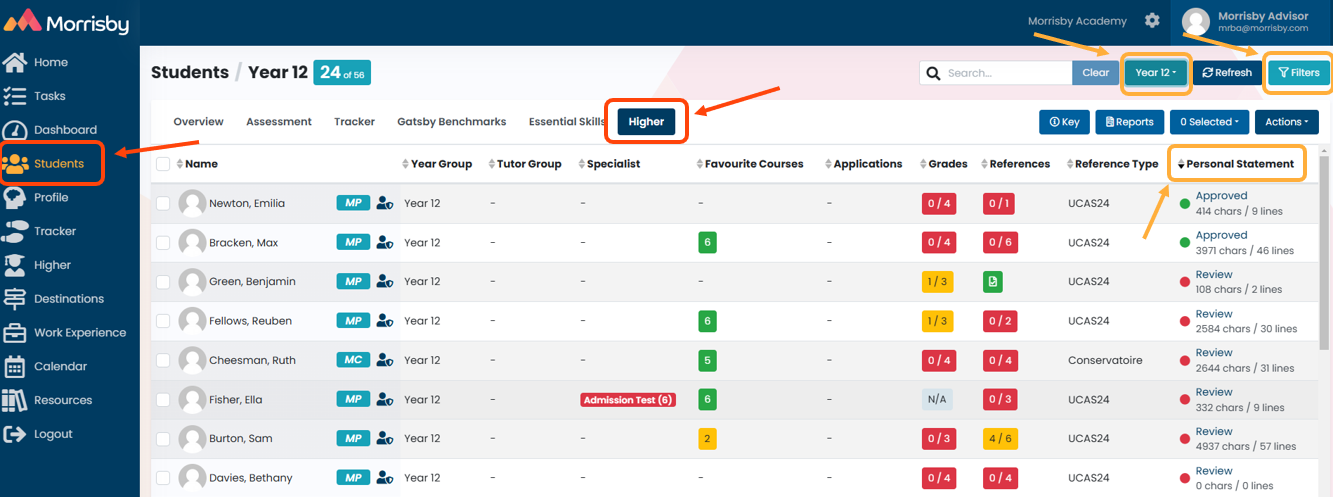The image size is (1333, 497).
Task: Open Higher in the sidebar
Action: pos(52,265)
